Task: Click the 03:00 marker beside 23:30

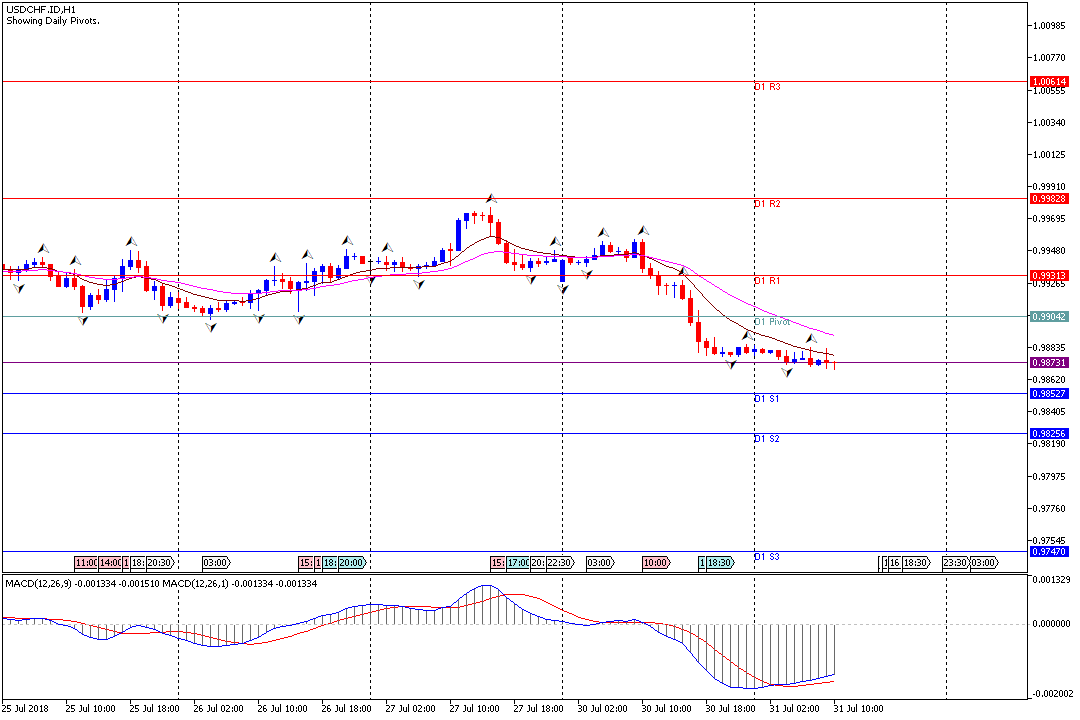Action: click(984, 563)
